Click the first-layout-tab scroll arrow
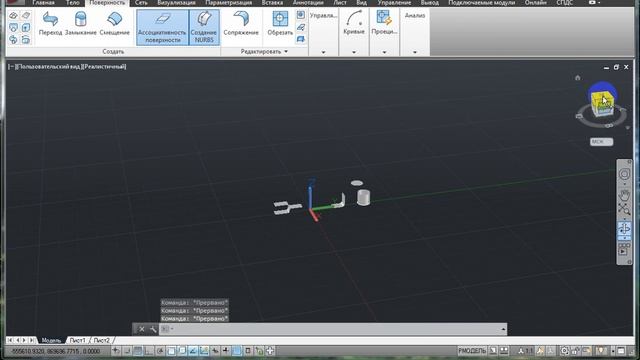Screen dimensions: 640x360 (x=10, y=340)
